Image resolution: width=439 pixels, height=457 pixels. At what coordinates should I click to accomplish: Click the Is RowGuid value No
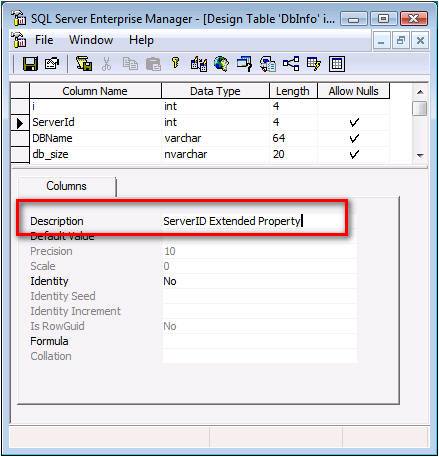(260, 326)
